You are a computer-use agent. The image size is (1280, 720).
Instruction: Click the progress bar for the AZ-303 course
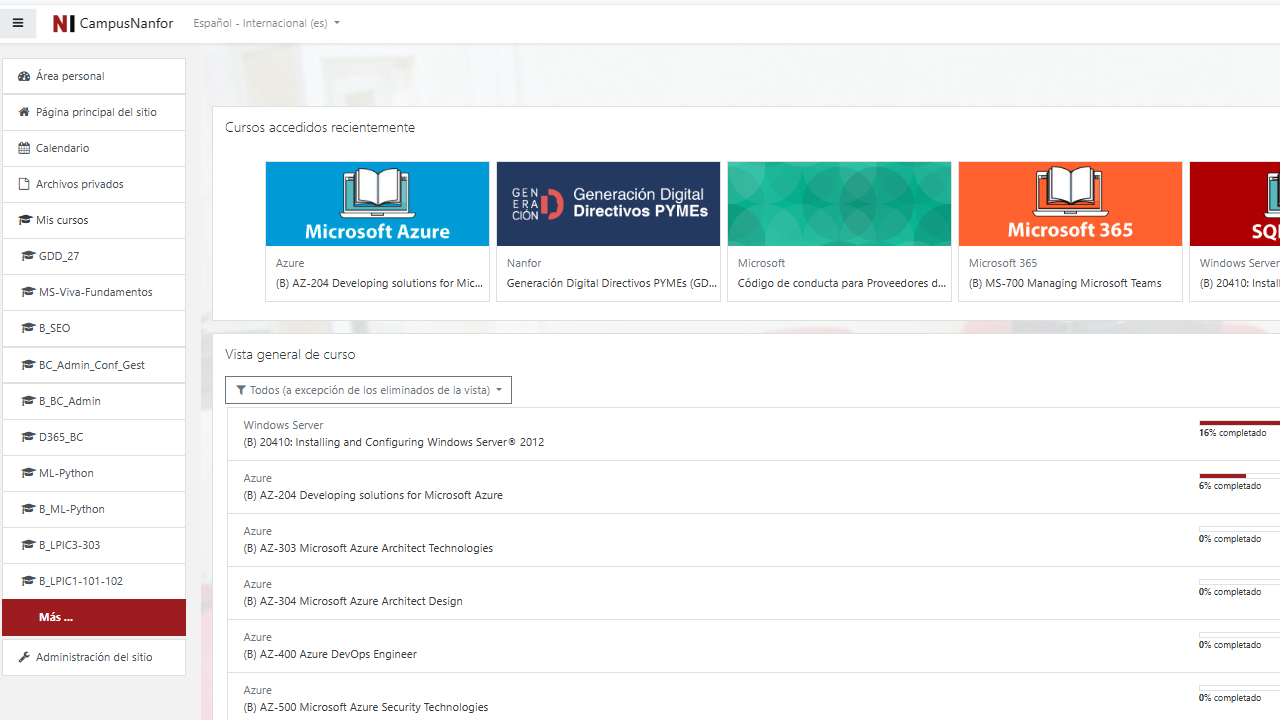pos(1239,529)
